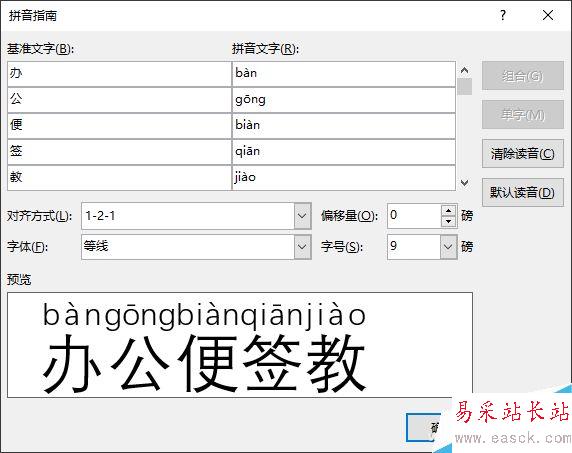Open the 字号 size dropdown arrow

pos(448,247)
